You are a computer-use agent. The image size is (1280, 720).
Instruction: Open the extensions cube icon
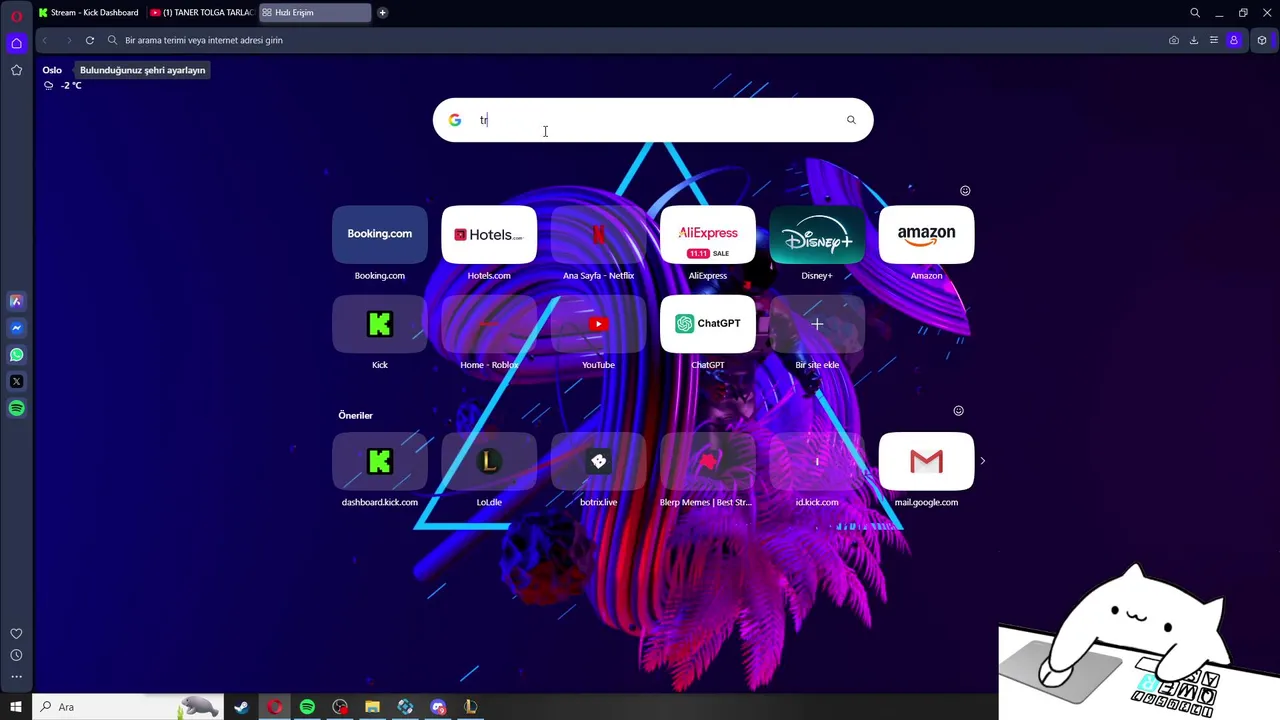click(x=1262, y=40)
